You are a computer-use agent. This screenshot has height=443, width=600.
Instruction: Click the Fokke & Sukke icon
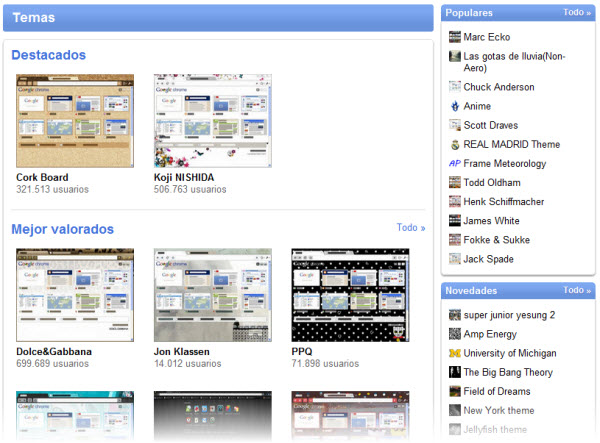click(x=455, y=240)
